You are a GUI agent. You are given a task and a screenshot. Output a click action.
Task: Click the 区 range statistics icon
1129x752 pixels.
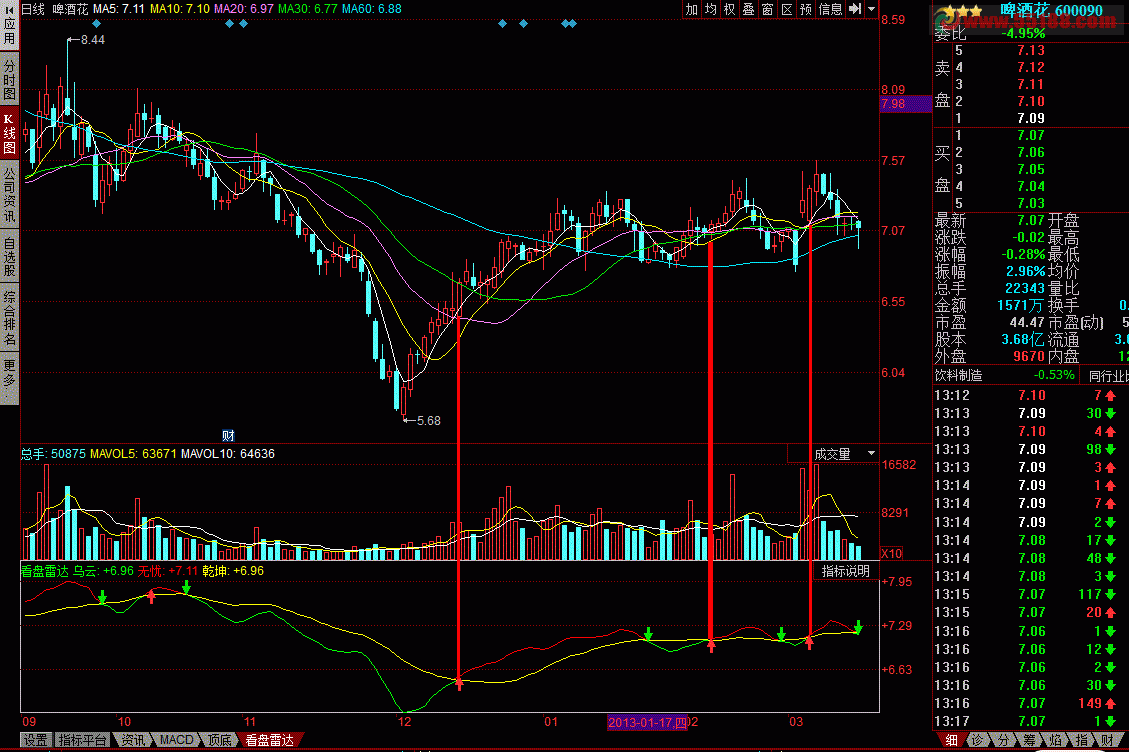point(786,9)
